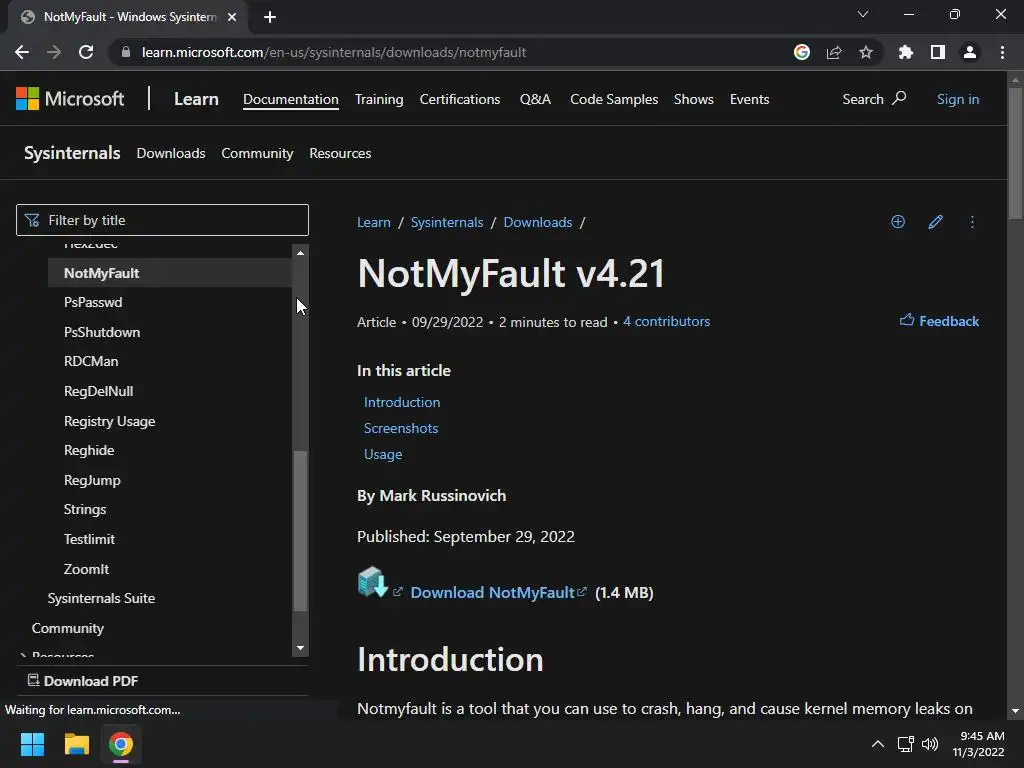Click the network tray icon
Screen dimensions: 1024x768
click(x=905, y=744)
